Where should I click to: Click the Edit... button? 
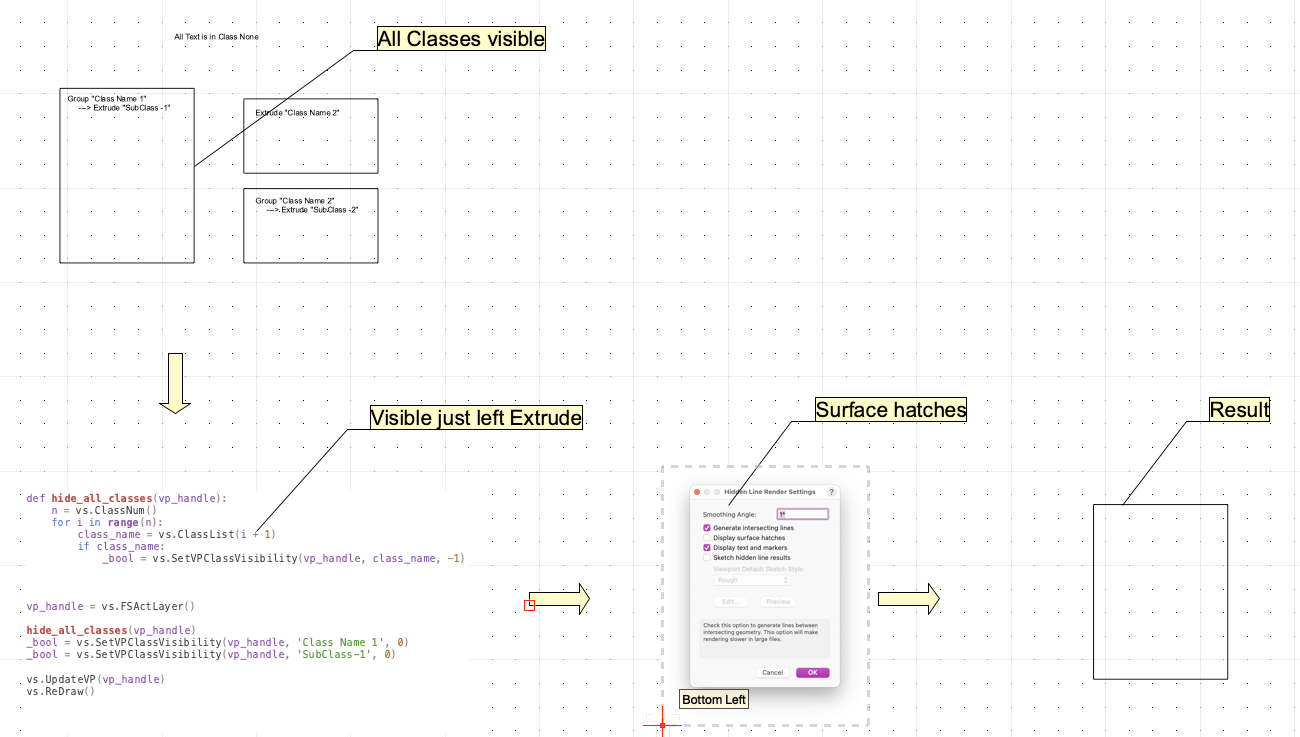coord(730,602)
